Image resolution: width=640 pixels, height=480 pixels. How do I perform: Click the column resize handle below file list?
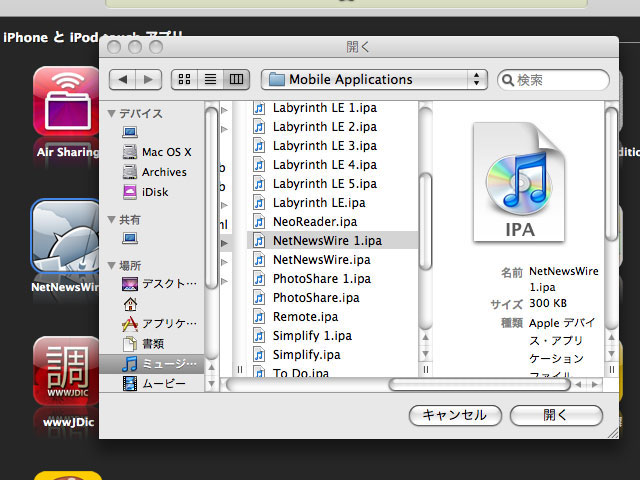[x=425, y=369]
